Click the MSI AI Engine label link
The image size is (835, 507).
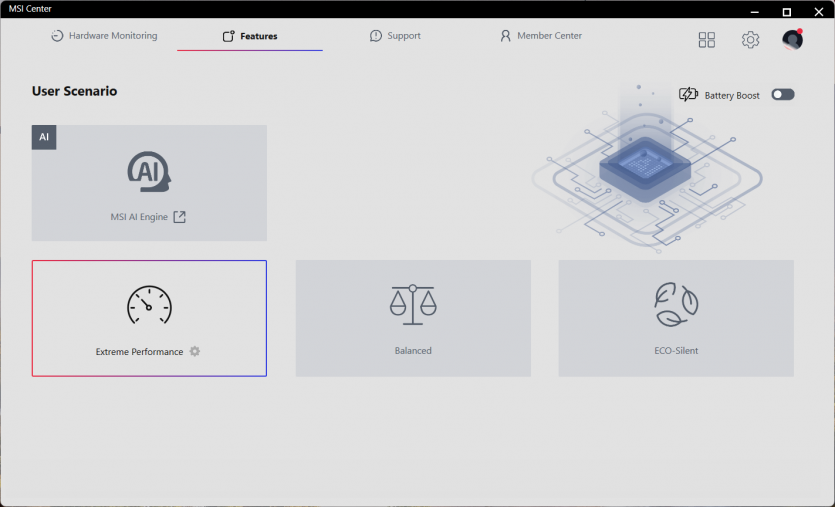[x=139, y=217]
